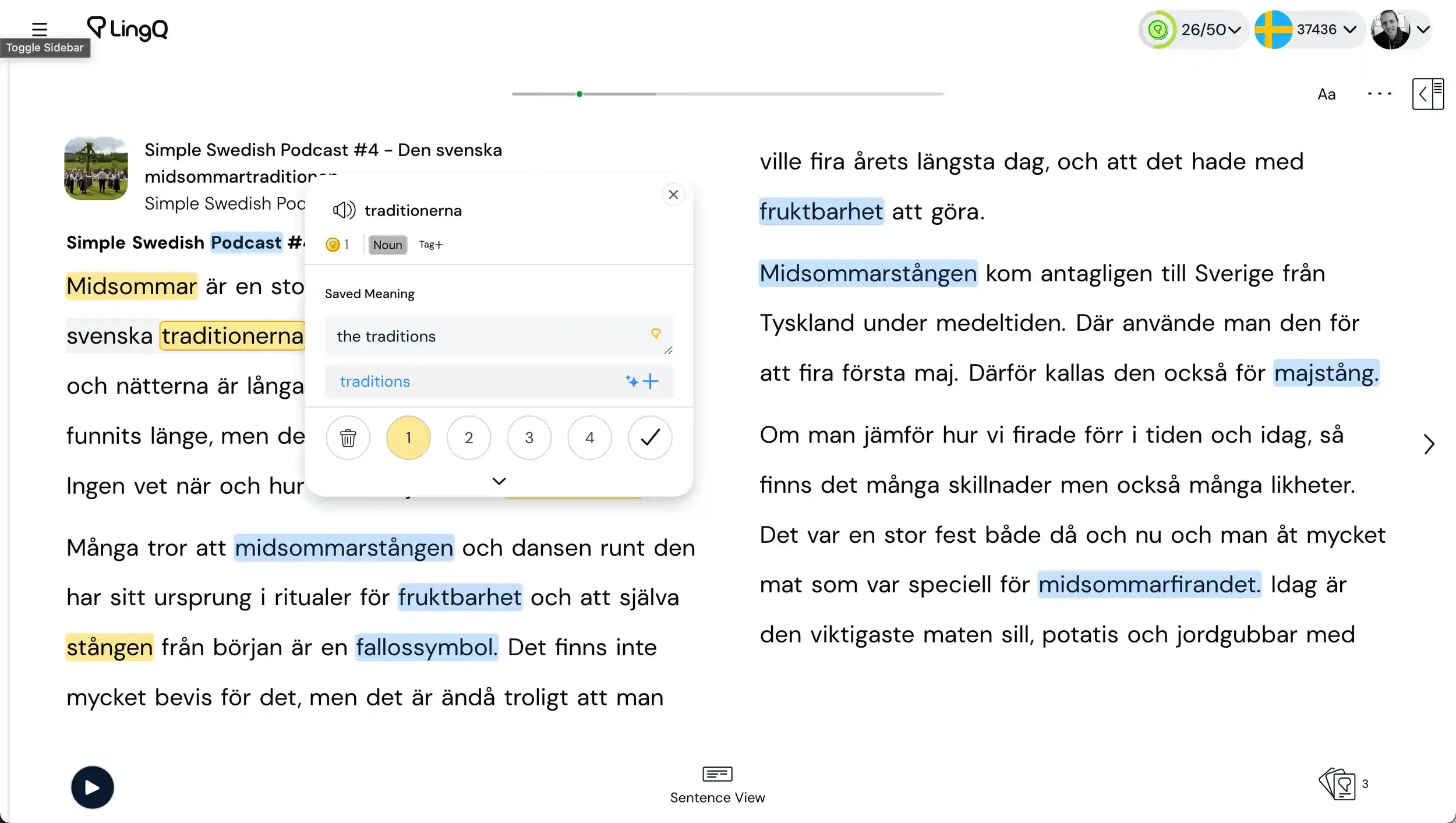Click the blue word Podcast
Screen dimensions: 1456x823
coord(246,242)
